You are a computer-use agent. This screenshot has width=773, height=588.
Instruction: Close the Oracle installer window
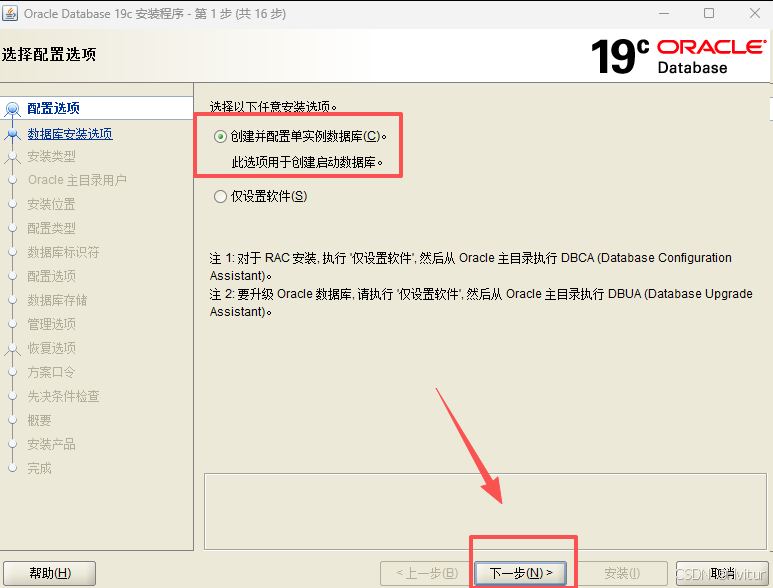point(755,13)
